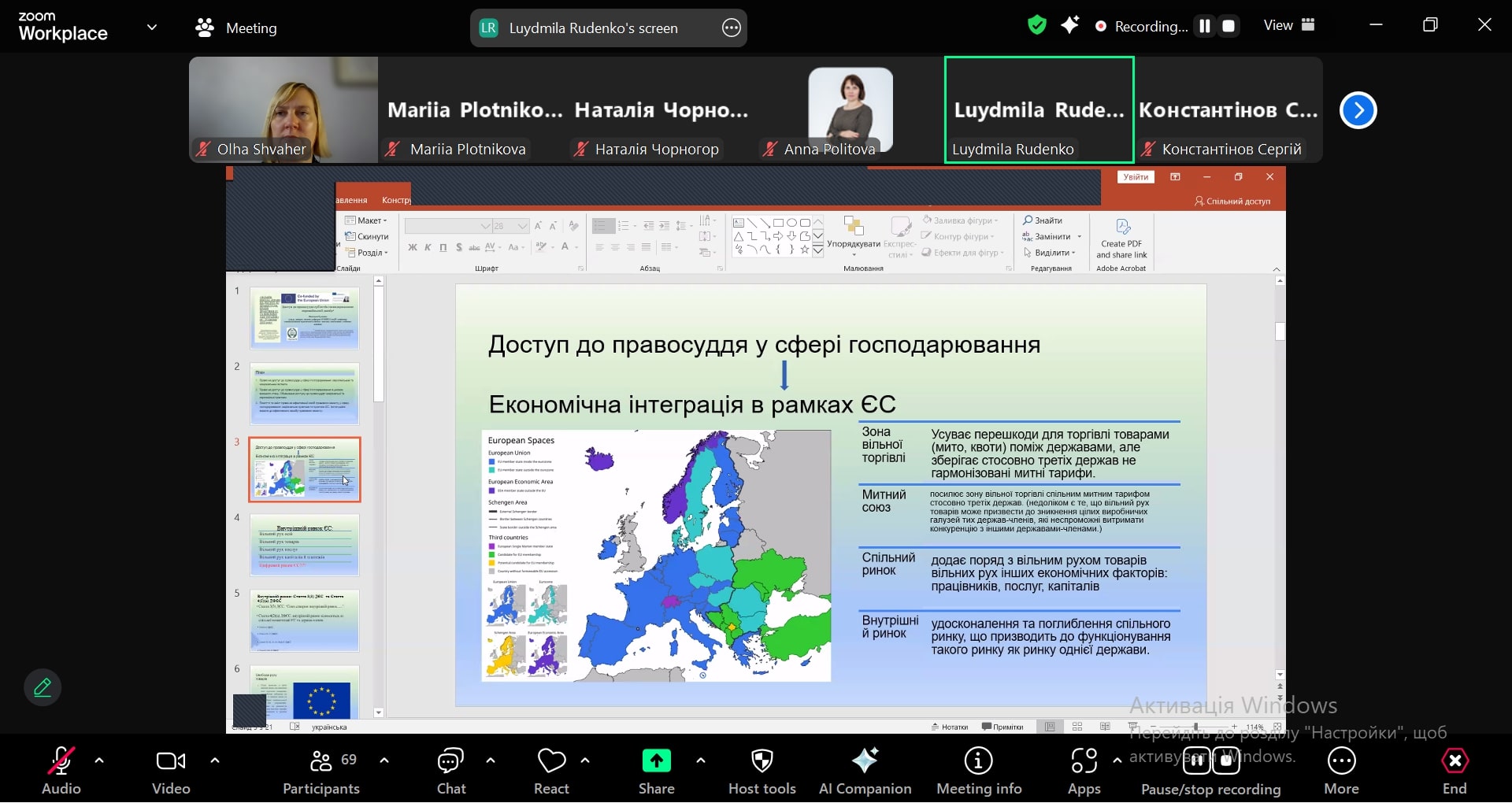The width and height of the screenshot is (1512, 803).
Task: Click the green Share screen icon
Action: click(x=657, y=760)
